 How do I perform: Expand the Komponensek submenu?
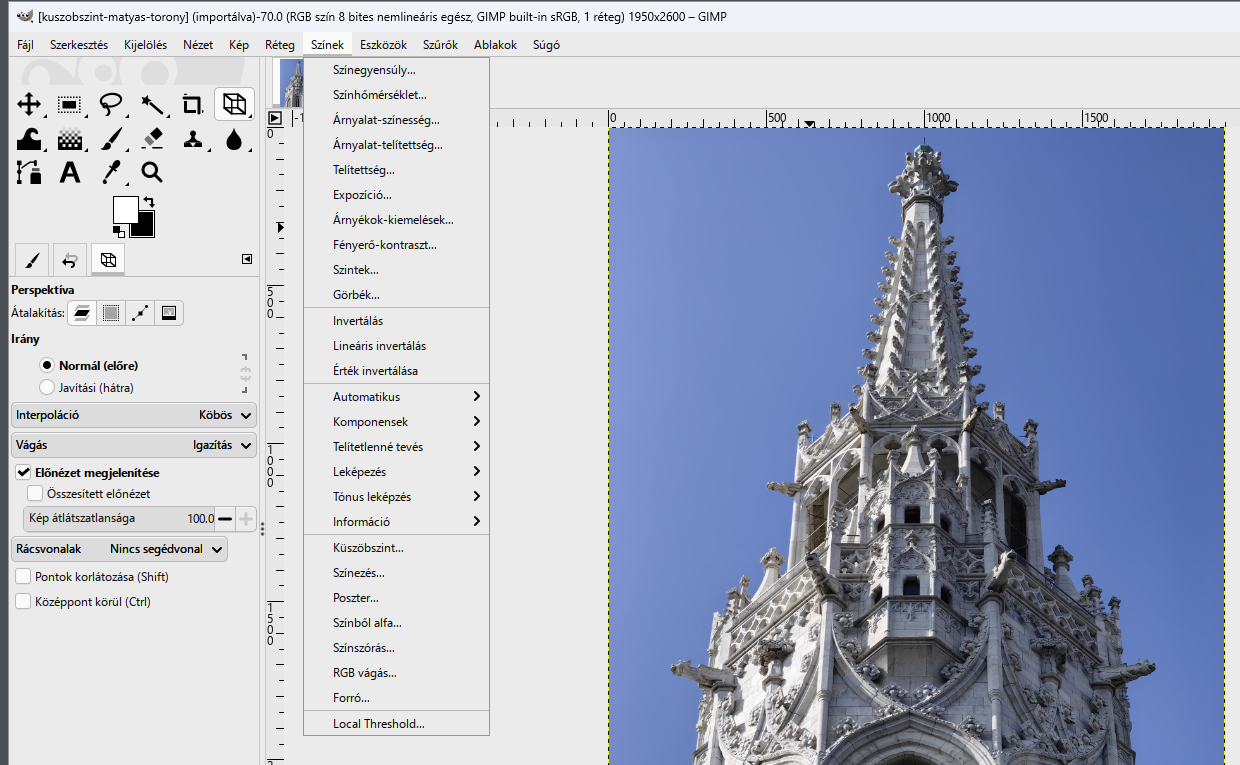coord(397,422)
